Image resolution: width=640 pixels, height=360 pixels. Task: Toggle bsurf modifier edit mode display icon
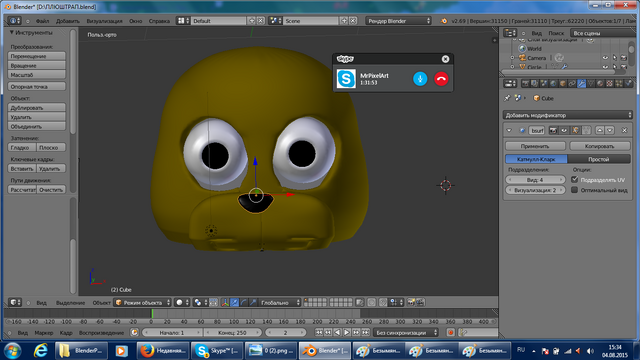click(575, 130)
